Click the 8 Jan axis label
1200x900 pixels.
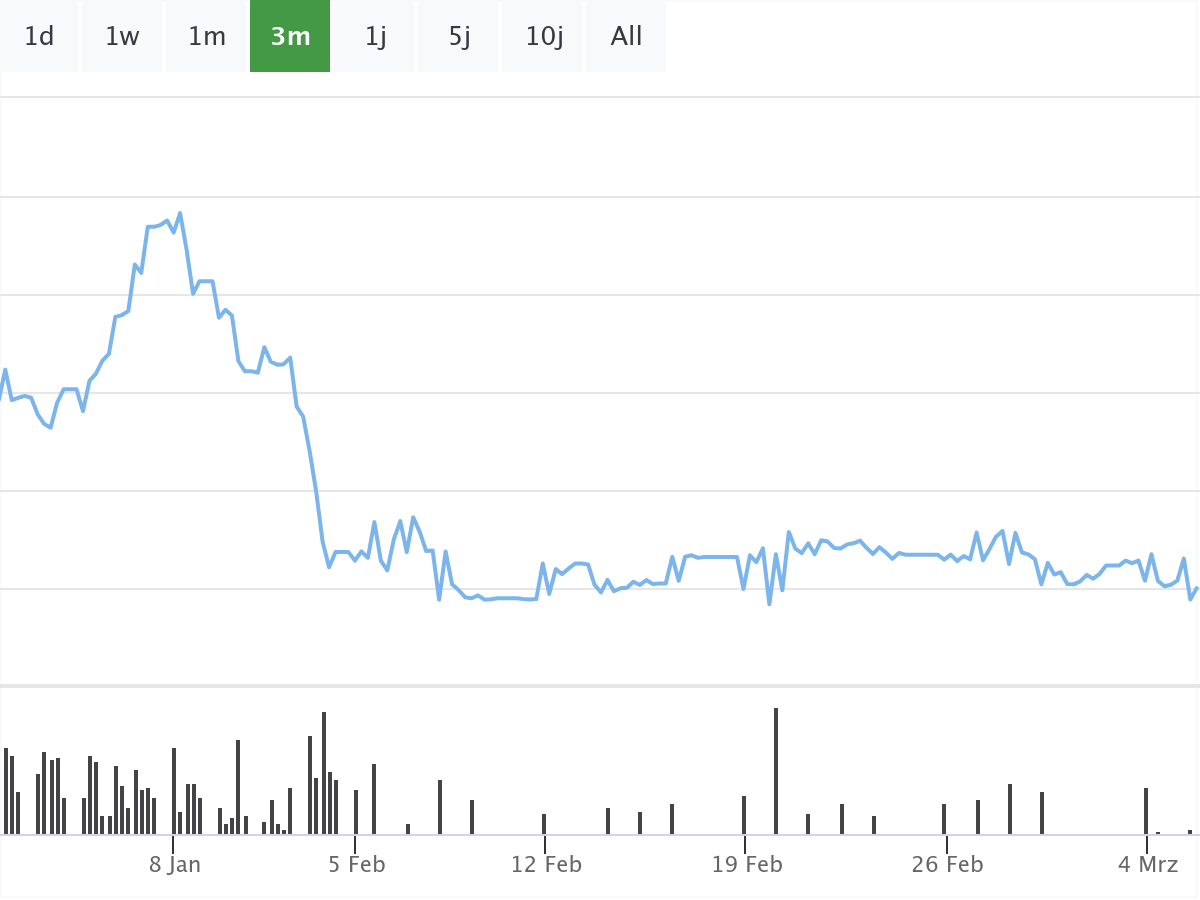175,865
